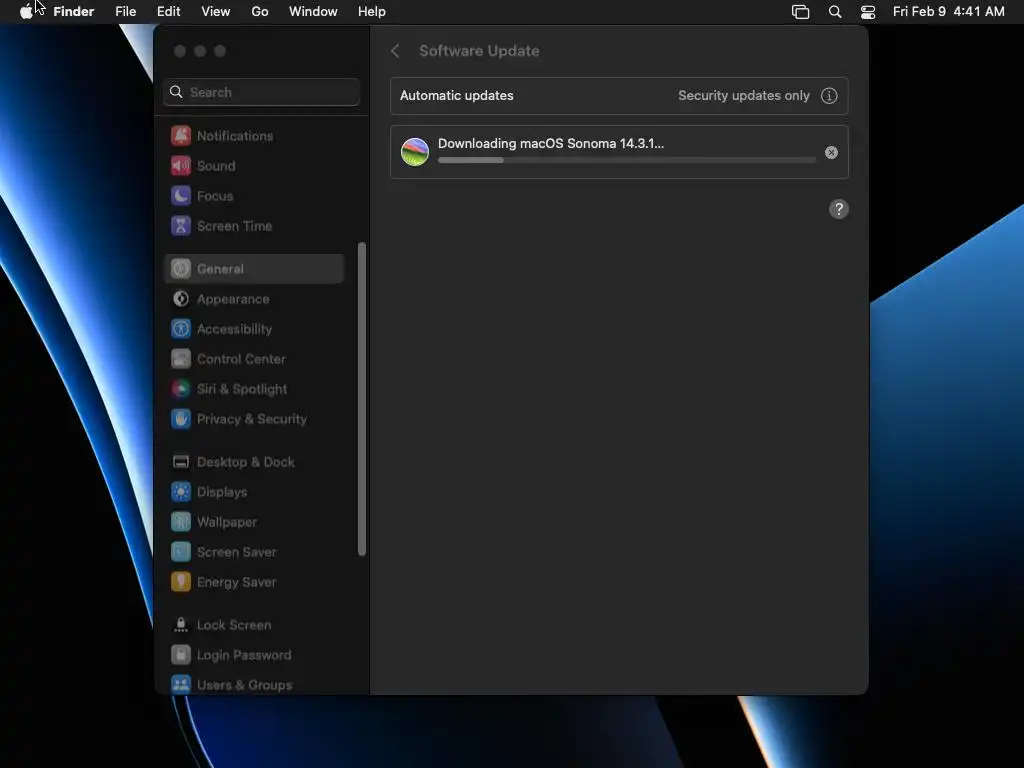Go back from Software Update pane
The height and width of the screenshot is (768, 1024).
[395, 51]
